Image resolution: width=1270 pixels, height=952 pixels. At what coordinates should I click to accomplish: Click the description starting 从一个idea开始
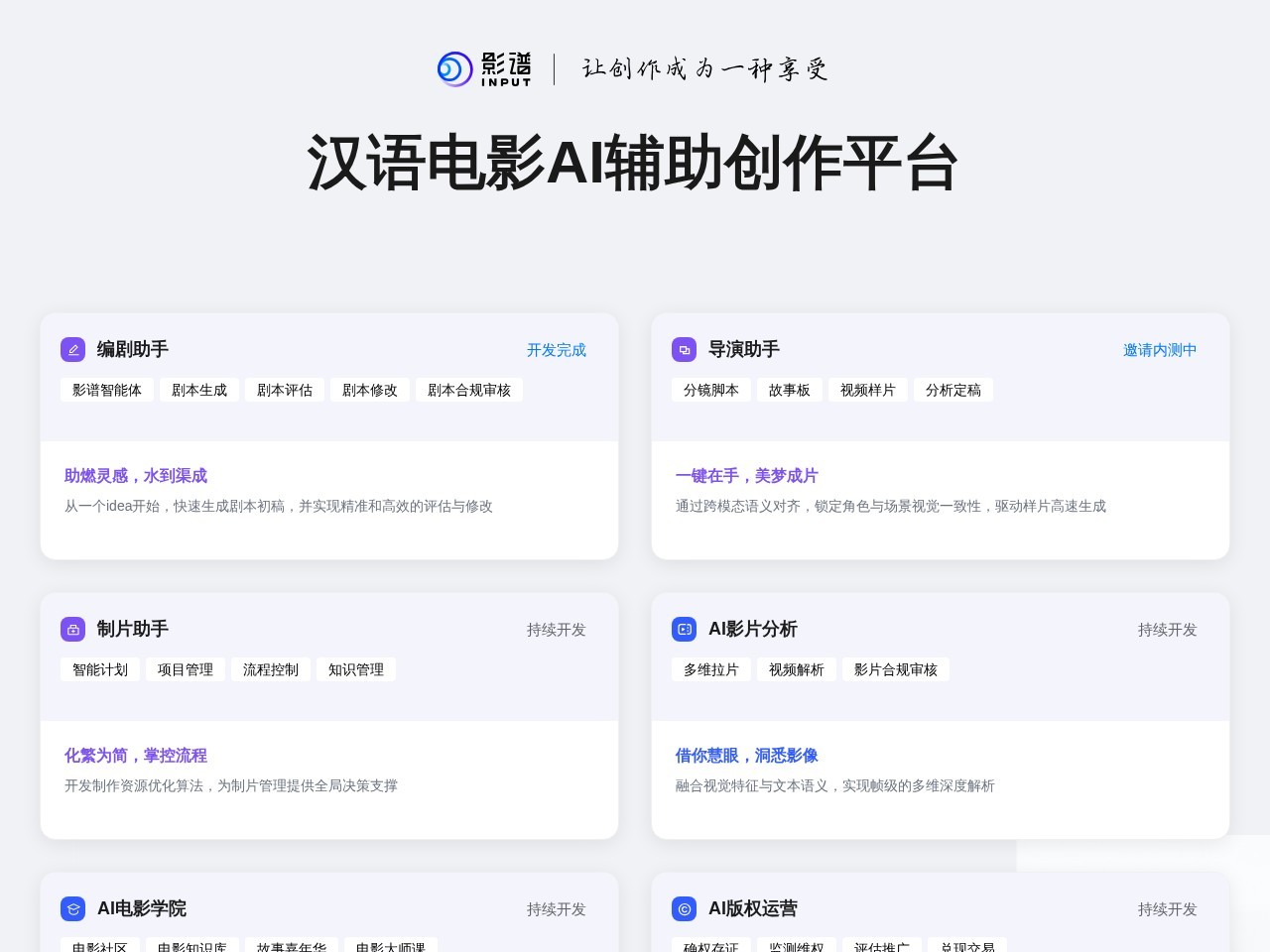(279, 507)
